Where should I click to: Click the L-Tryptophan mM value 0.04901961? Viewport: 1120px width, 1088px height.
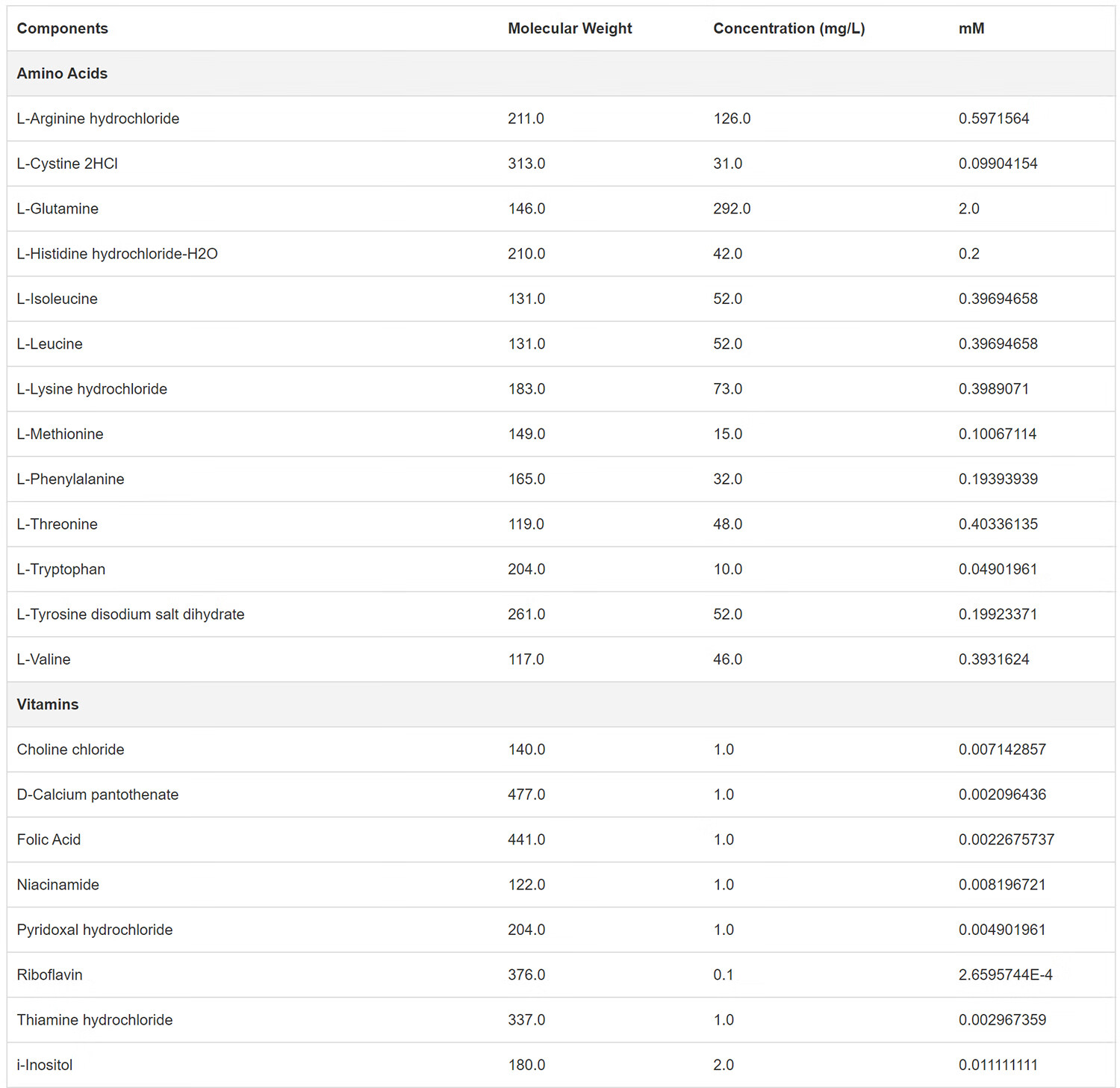click(998, 569)
